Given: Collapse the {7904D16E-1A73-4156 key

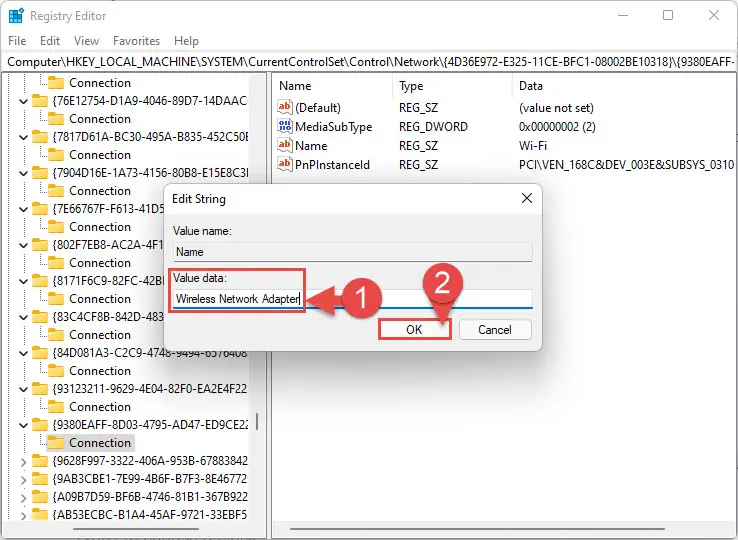Looking at the screenshot, I should 23,173.
